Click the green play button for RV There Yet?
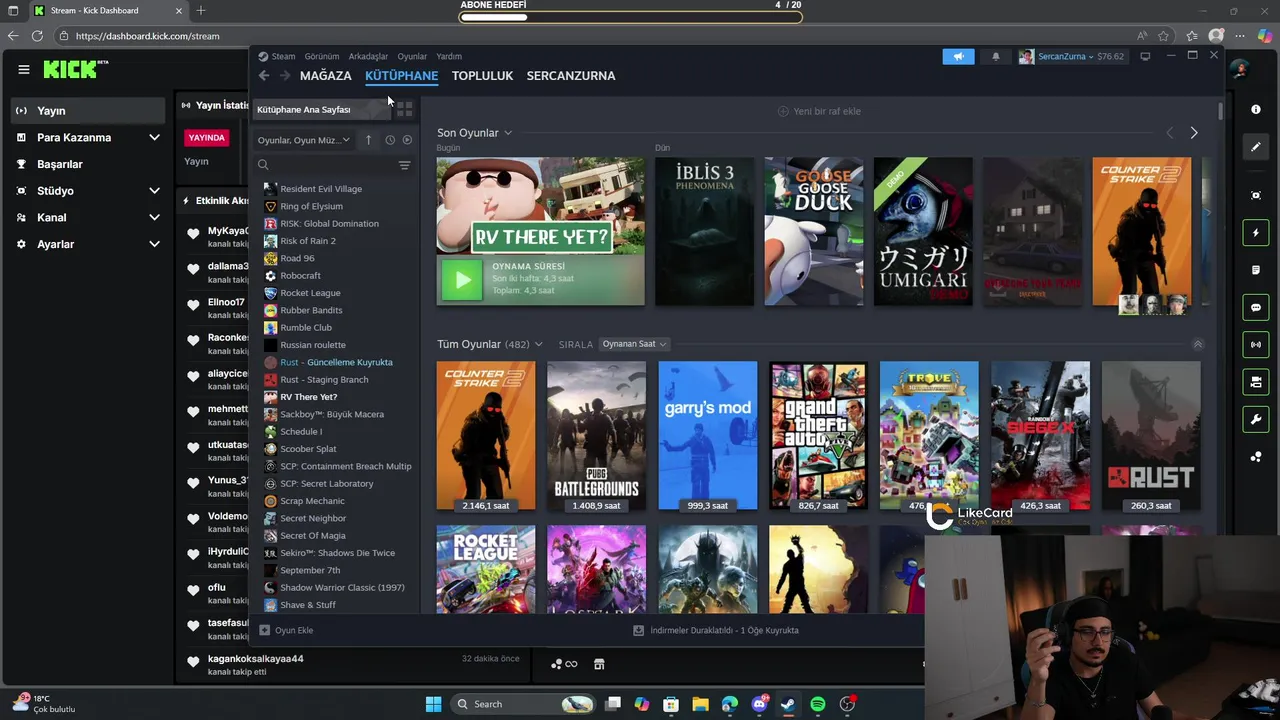The width and height of the screenshot is (1280, 720). (462, 280)
